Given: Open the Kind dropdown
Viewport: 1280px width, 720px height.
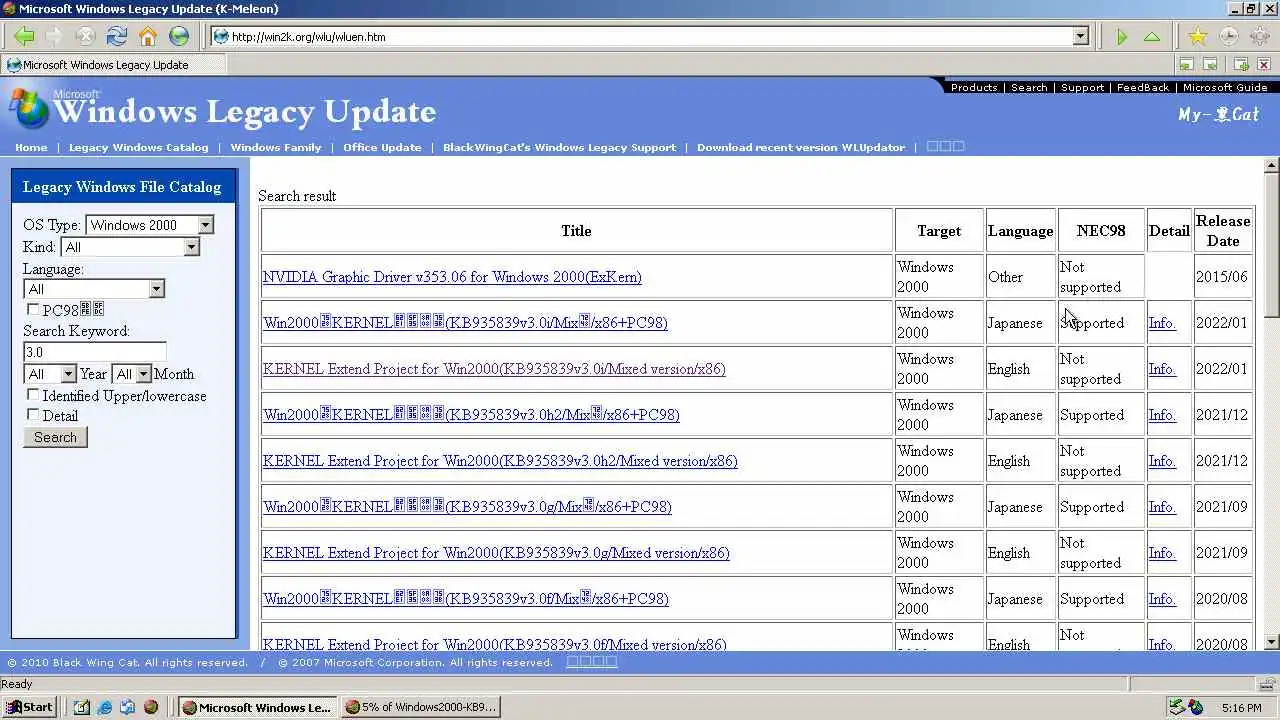Looking at the screenshot, I should click(x=130, y=247).
